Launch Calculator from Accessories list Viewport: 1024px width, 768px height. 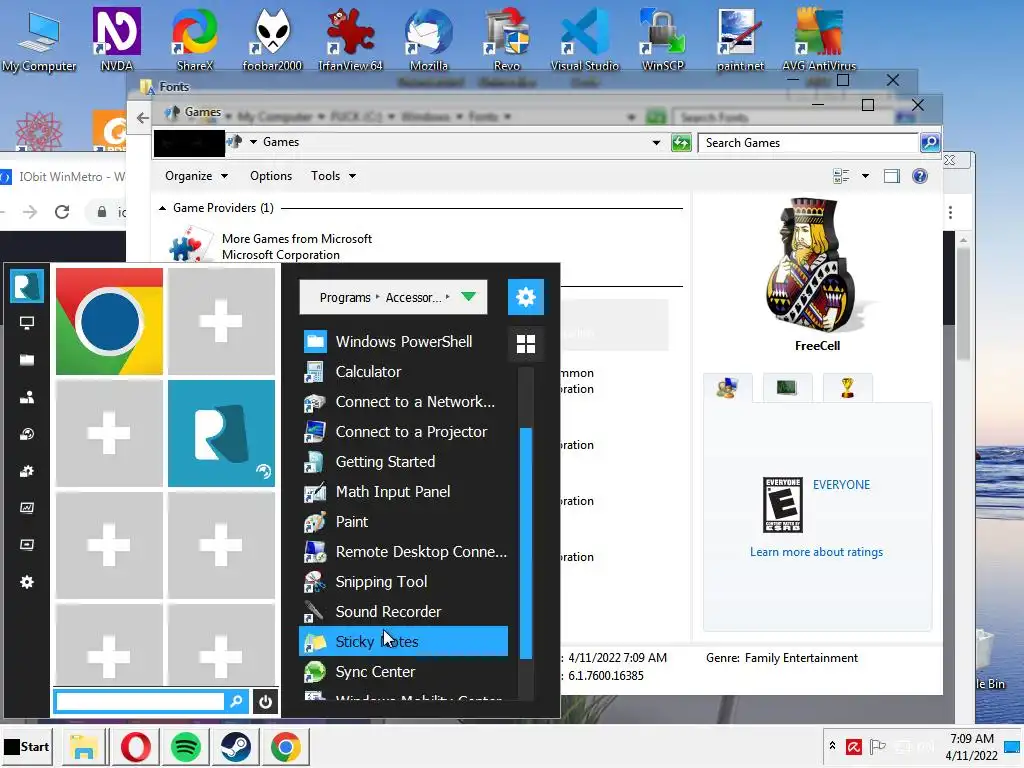coord(404,372)
